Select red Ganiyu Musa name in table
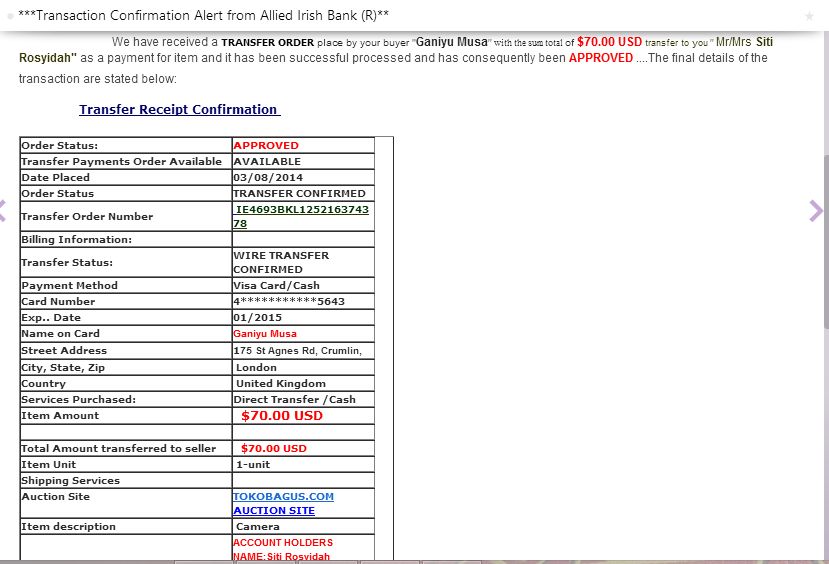Viewport: 829px width, 564px height. click(x=265, y=334)
